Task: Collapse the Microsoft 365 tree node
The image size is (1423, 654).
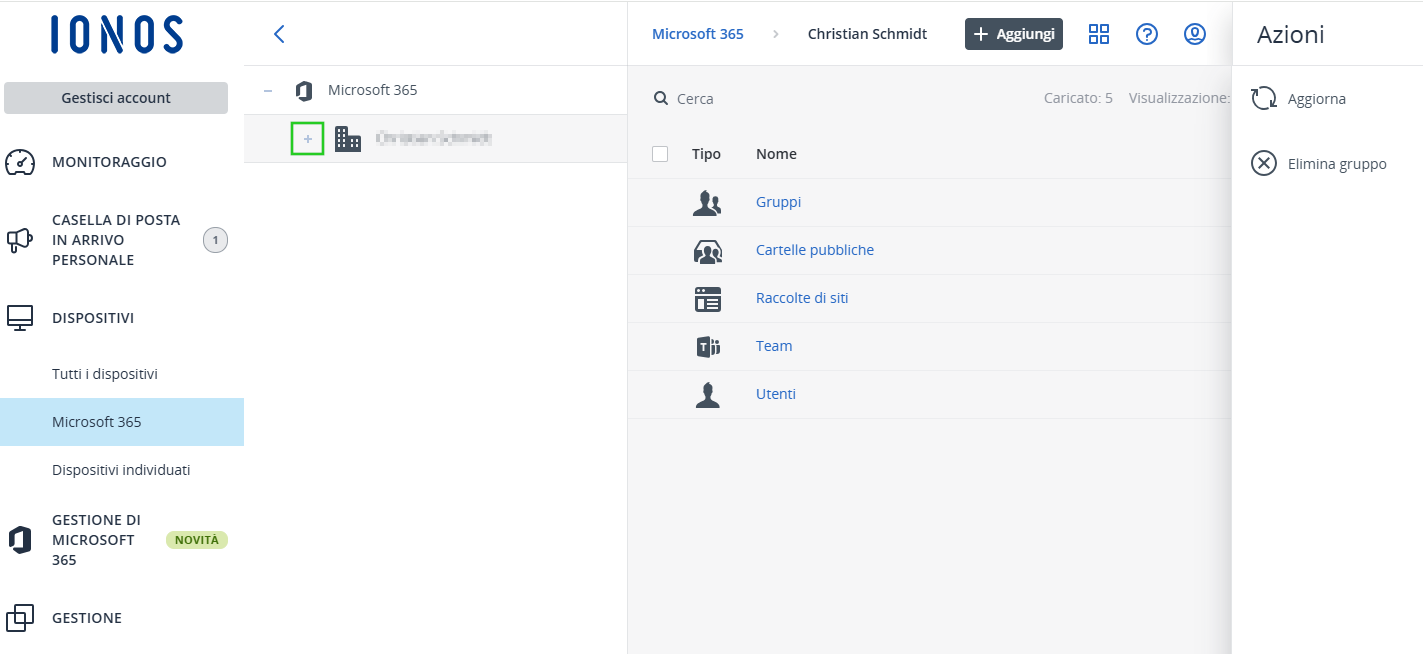Action: [x=268, y=91]
